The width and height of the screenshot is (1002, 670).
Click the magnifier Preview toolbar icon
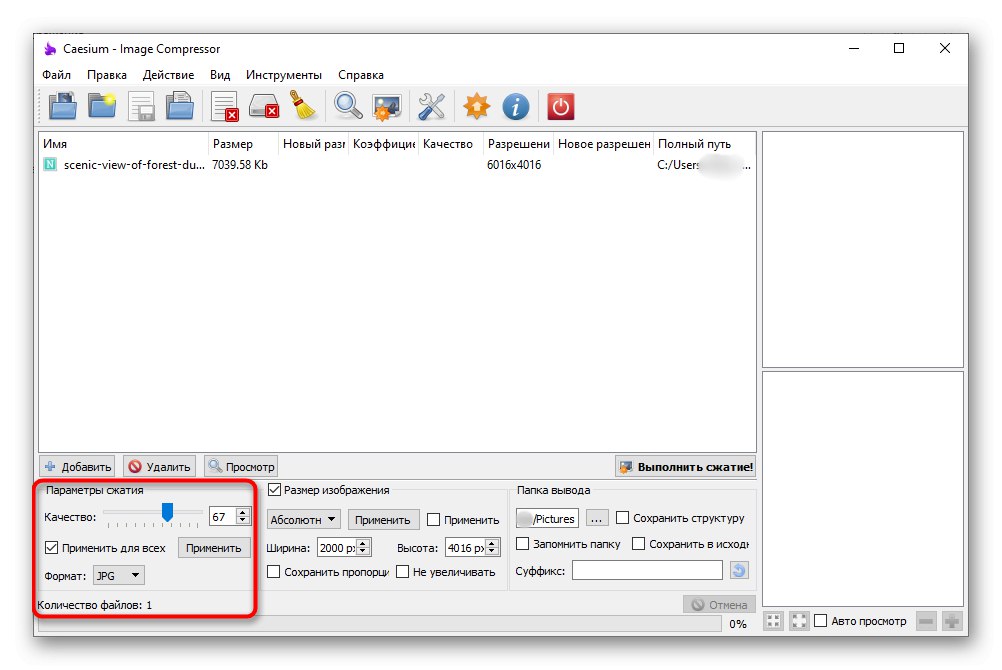point(348,106)
